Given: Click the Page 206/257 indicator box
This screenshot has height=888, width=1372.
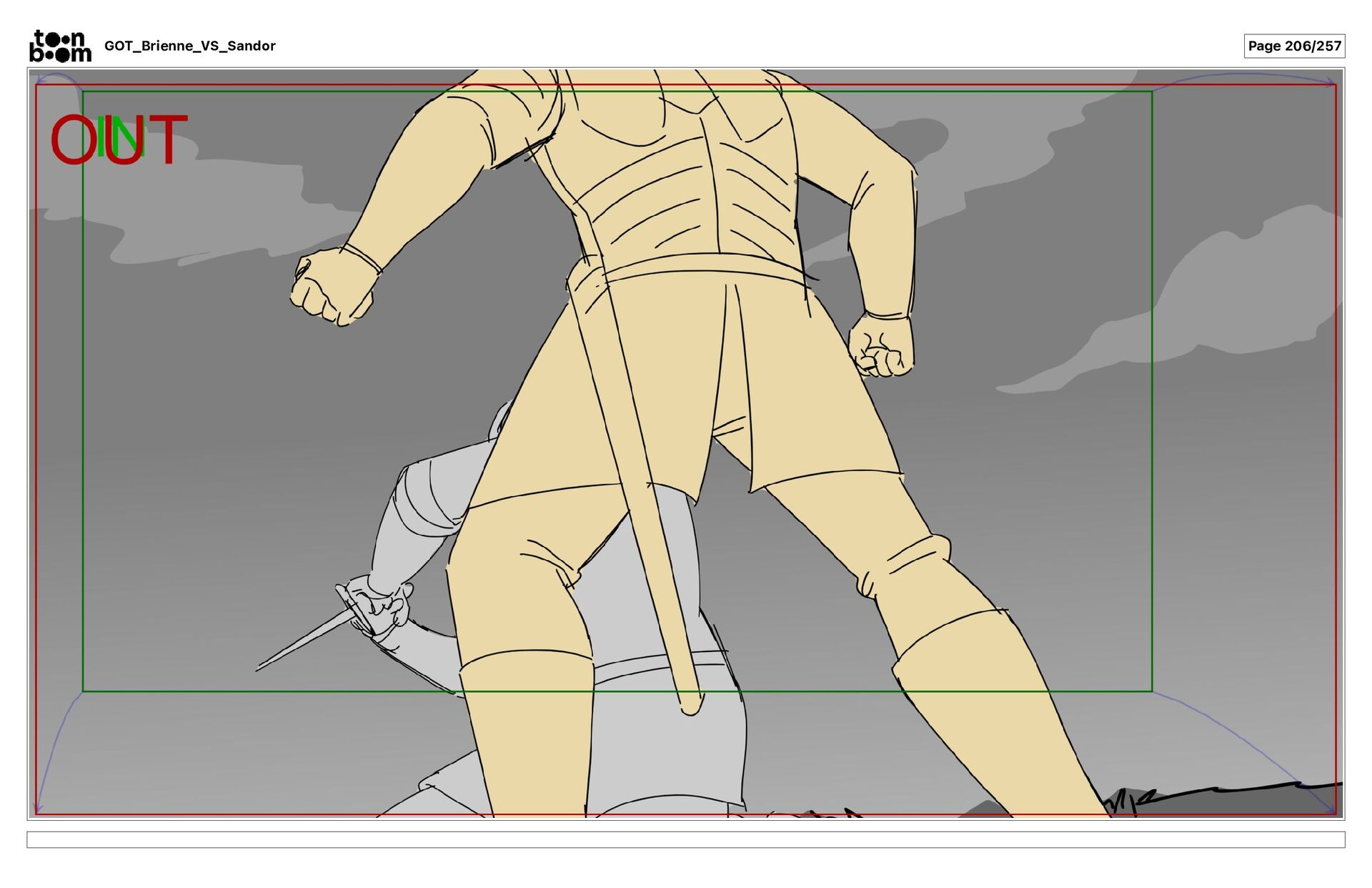Looking at the screenshot, I should coord(1294,46).
